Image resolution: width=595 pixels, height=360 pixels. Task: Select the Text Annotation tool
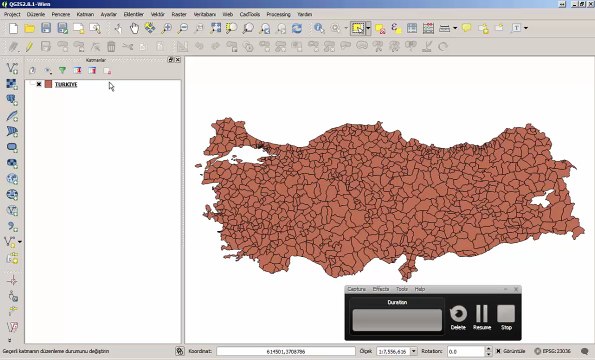[x=516, y=28]
